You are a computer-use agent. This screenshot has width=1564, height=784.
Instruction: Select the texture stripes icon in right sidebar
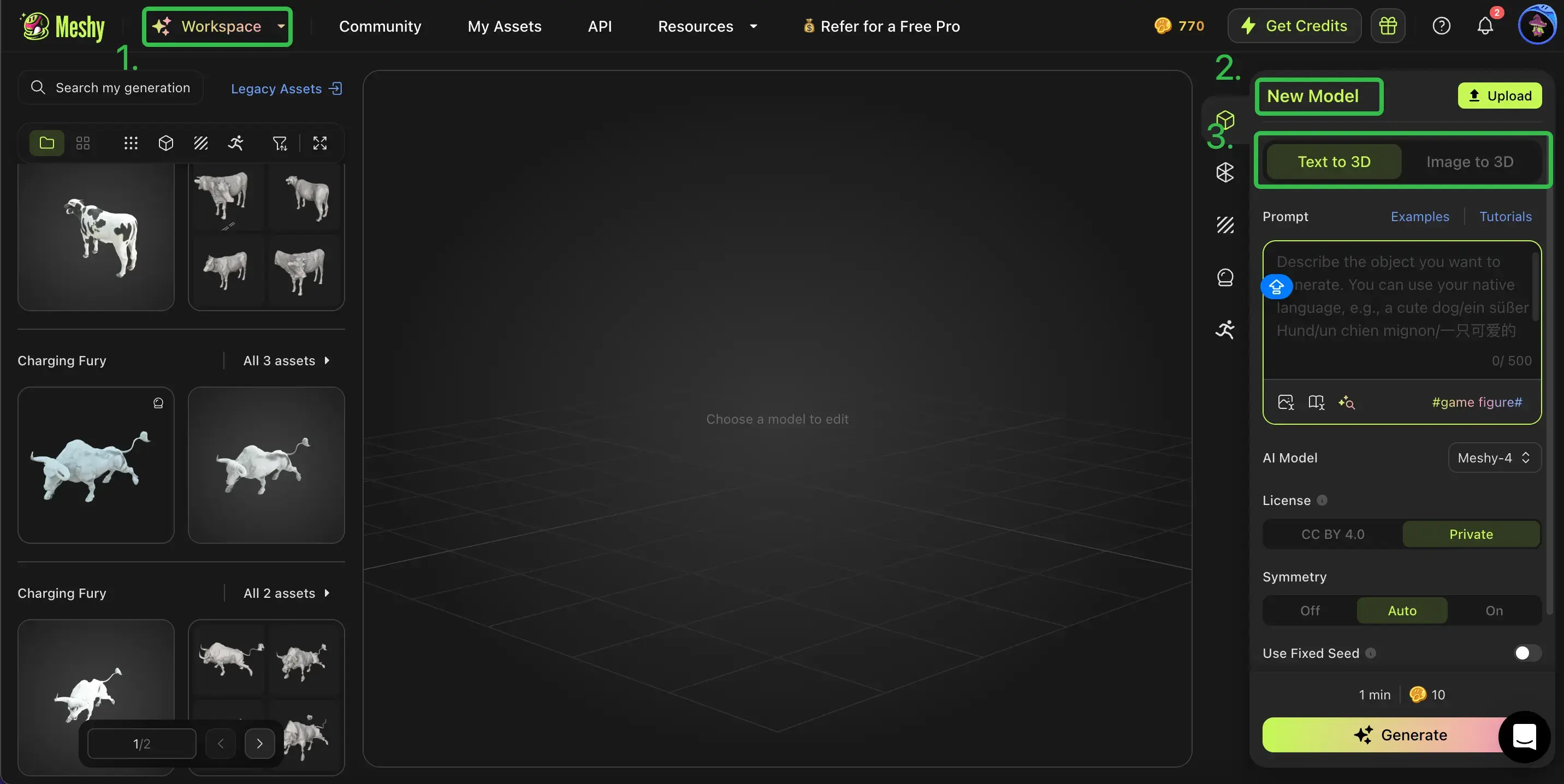[x=1225, y=225]
